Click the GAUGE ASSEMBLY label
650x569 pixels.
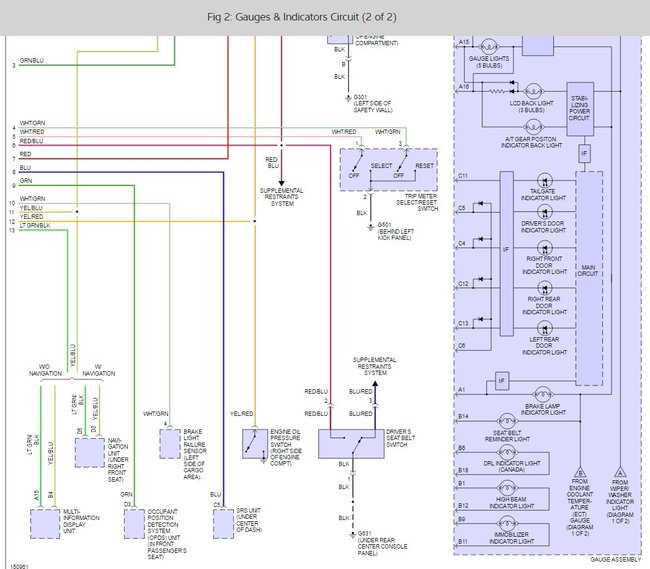point(616,559)
